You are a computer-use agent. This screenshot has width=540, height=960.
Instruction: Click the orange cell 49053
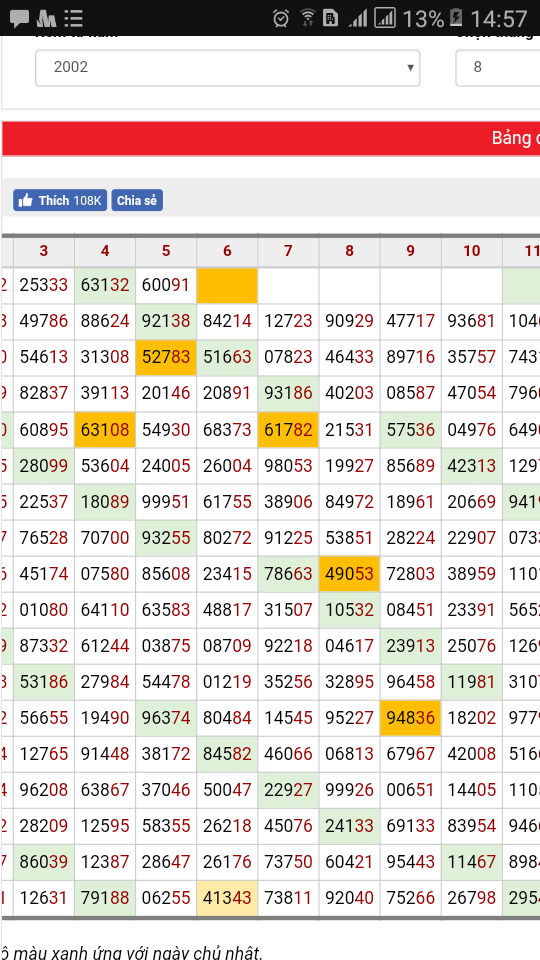coord(350,574)
